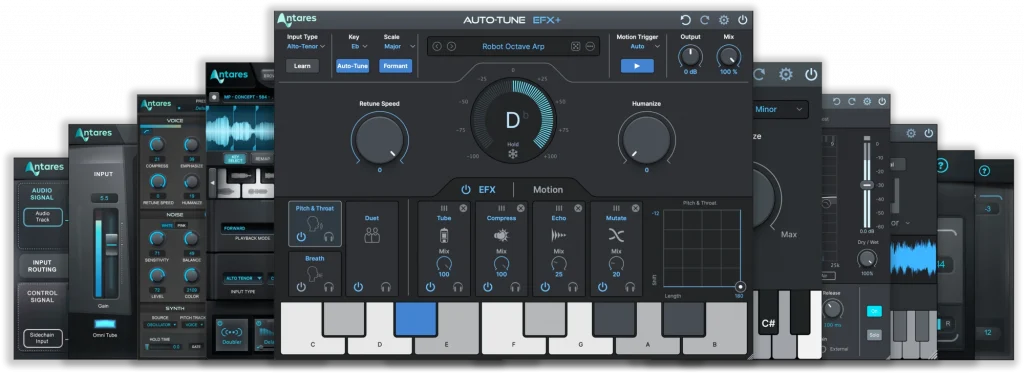
Task: Click Audio Track in the leftmost Antares window
Action: click(x=43, y=218)
